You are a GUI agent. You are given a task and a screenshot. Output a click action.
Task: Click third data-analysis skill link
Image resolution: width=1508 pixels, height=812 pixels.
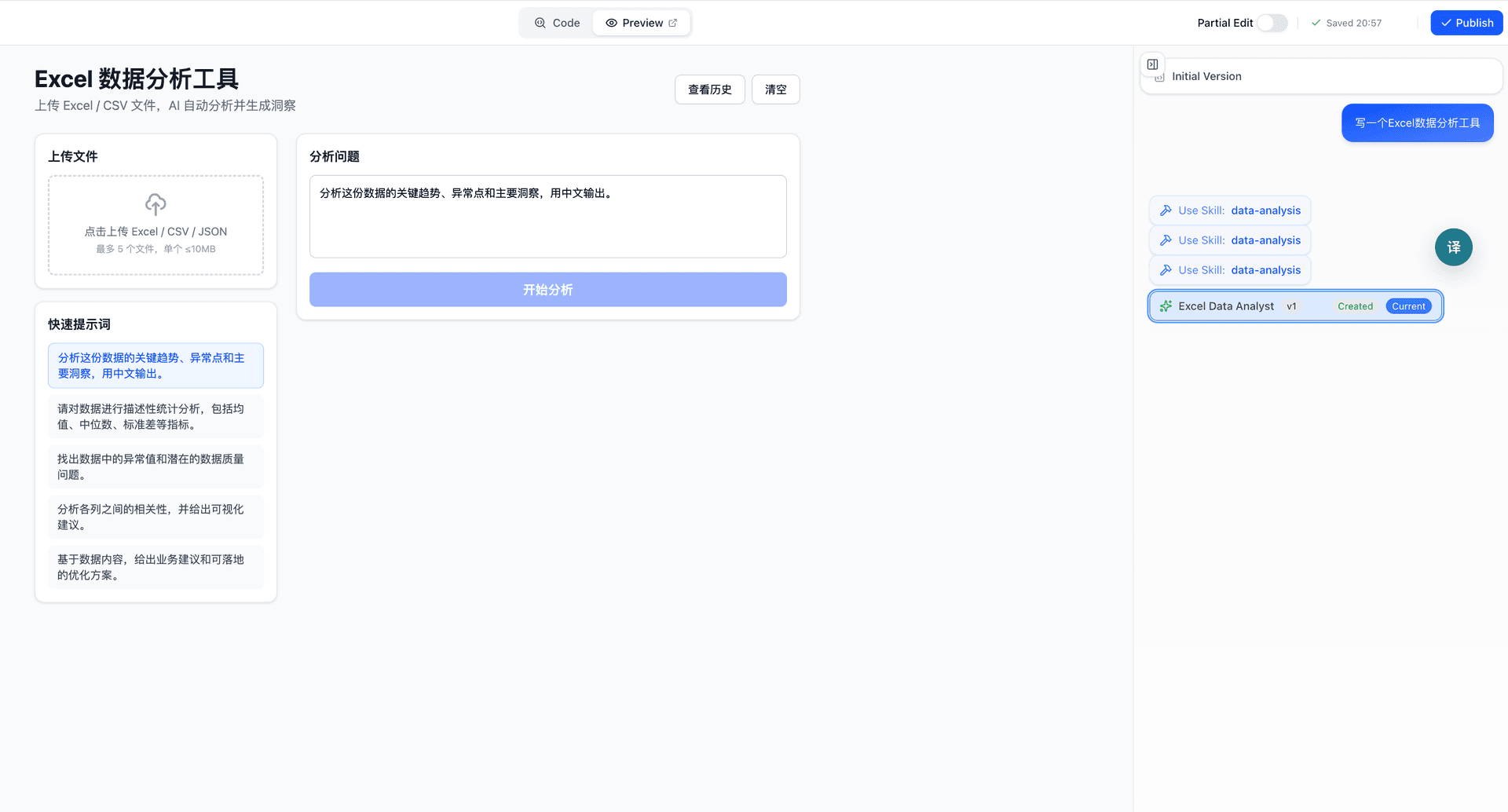click(1265, 270)
